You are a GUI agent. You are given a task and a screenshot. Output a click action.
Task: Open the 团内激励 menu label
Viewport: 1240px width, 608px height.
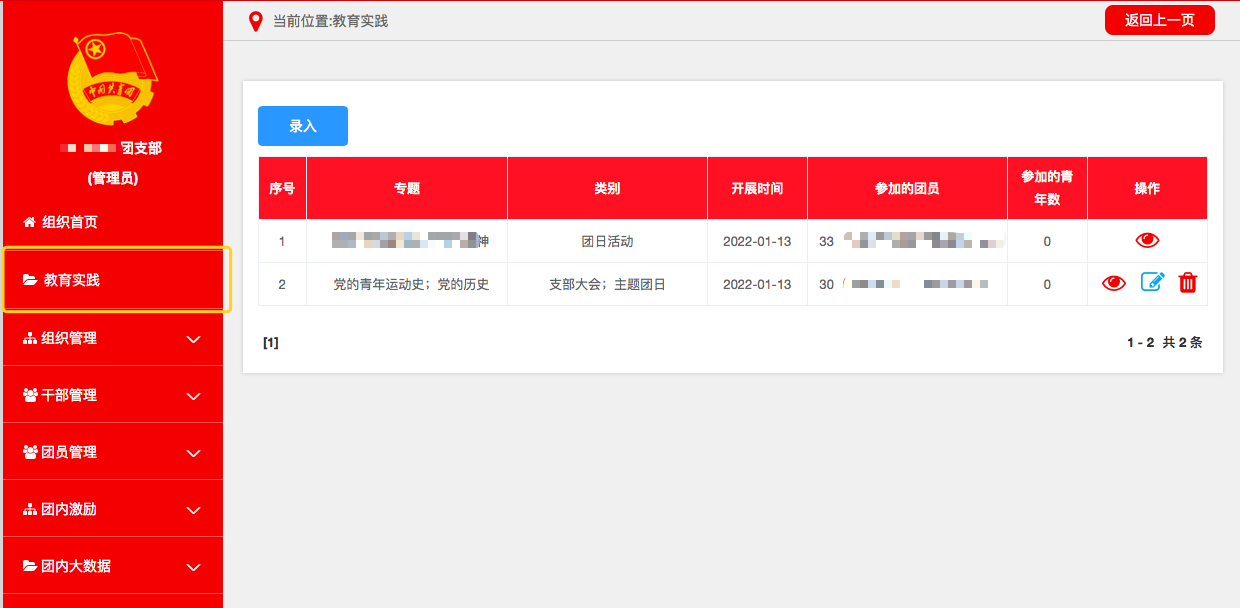69,509
